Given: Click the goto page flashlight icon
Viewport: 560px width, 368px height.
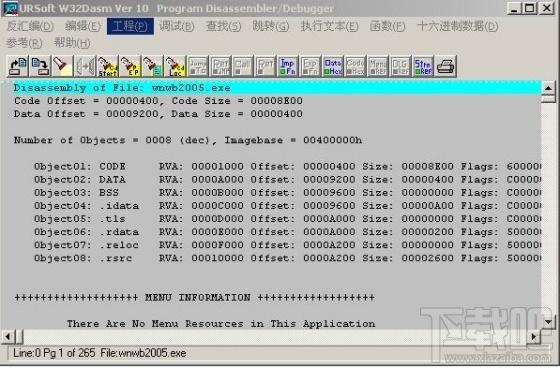Looking at the screenshot, I should click(152, 66).
